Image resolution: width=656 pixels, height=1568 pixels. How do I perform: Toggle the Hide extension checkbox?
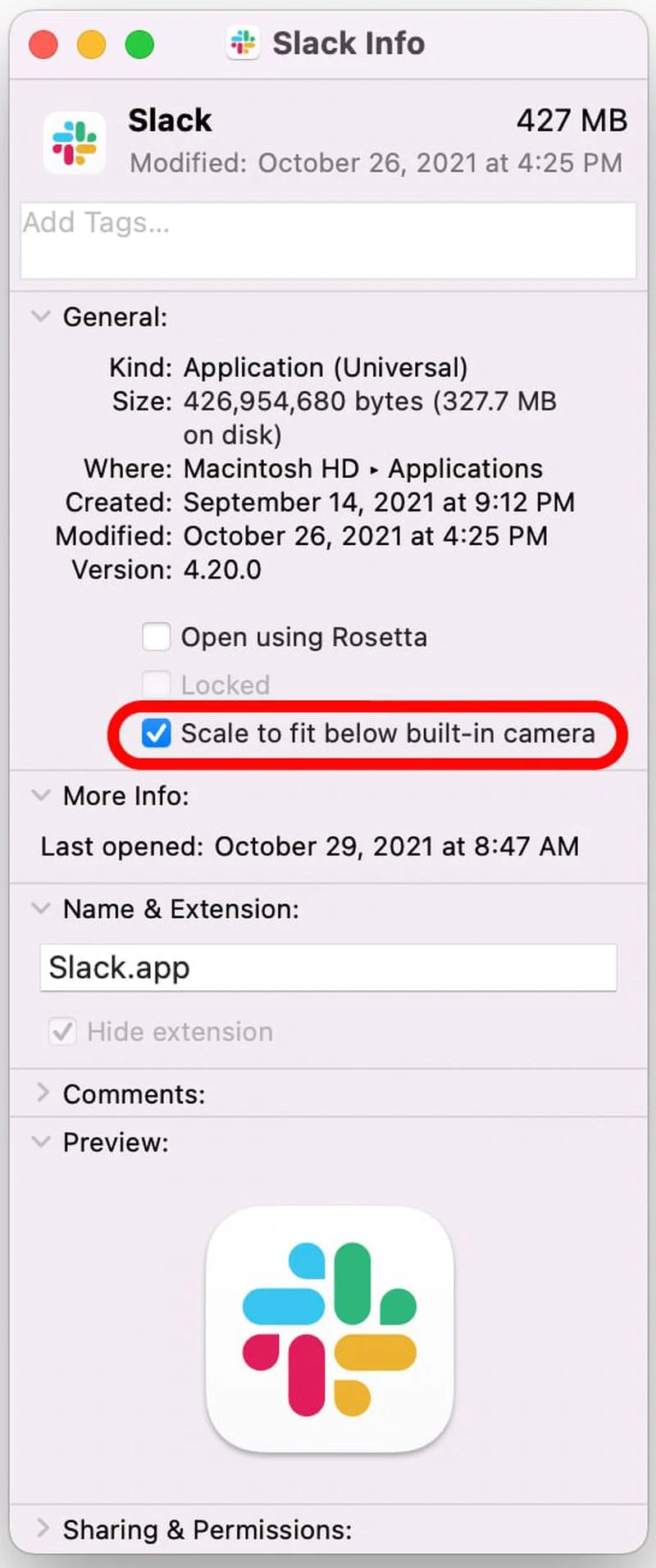(x=63, y=1031)
